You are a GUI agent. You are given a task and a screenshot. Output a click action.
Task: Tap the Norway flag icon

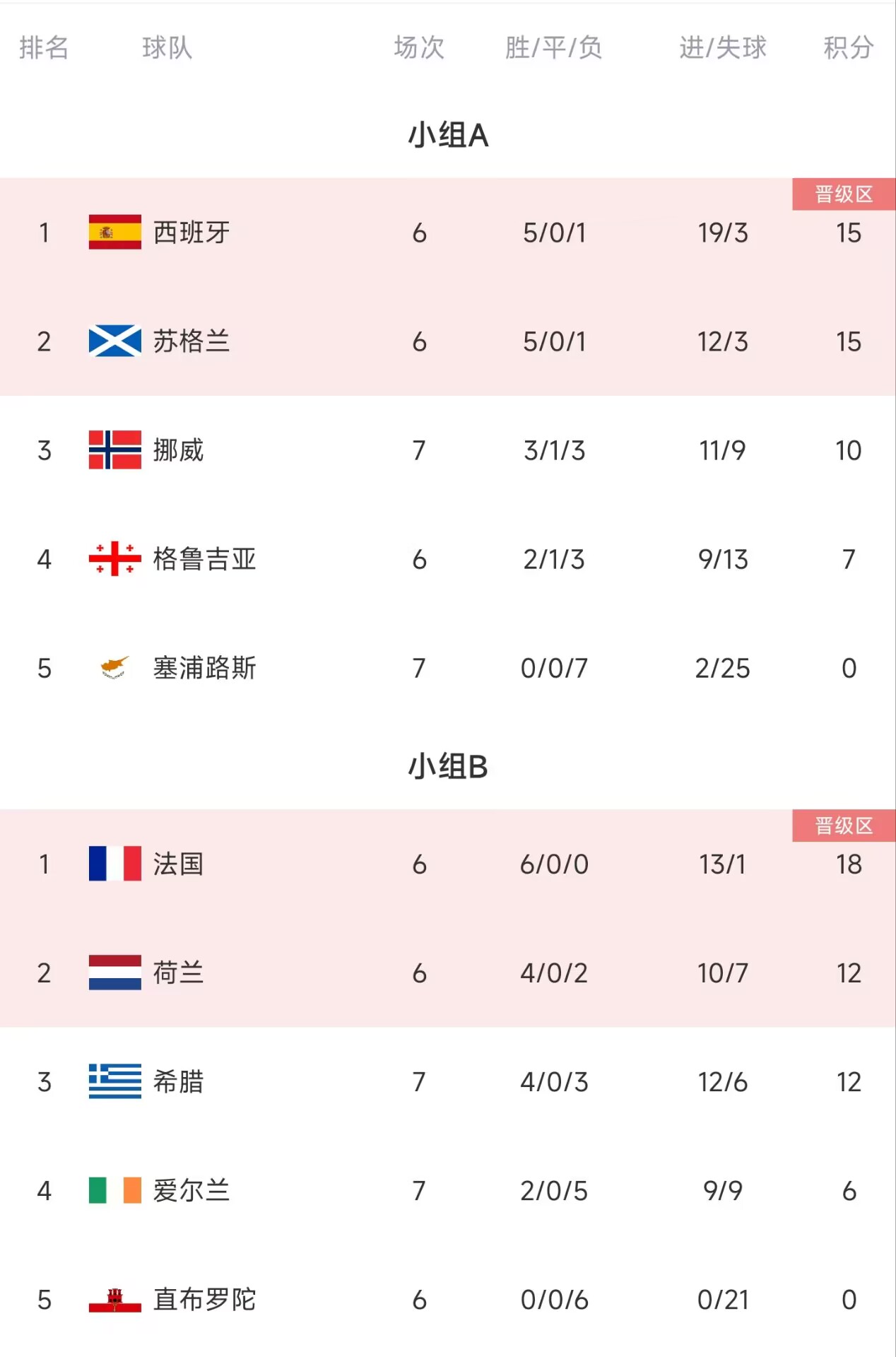pos(115,450)
